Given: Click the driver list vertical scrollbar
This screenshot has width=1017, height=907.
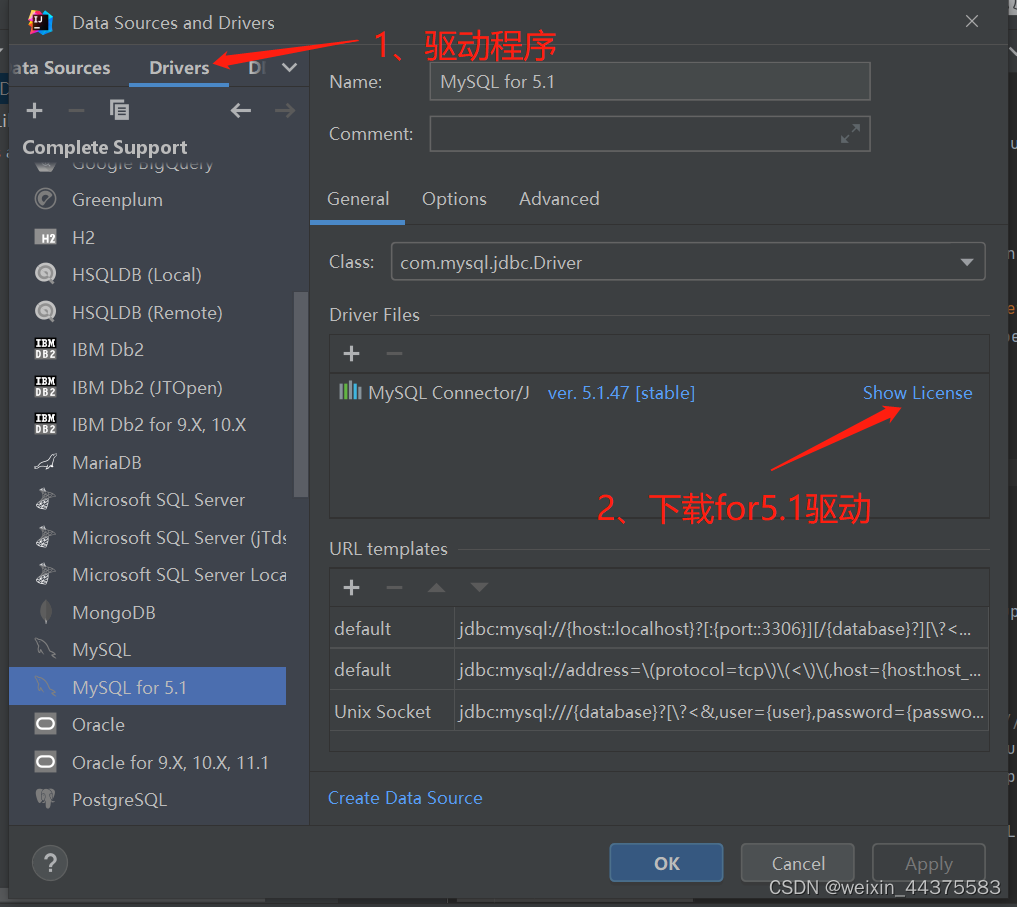Looking at the screenshot, I should point(300,394).
